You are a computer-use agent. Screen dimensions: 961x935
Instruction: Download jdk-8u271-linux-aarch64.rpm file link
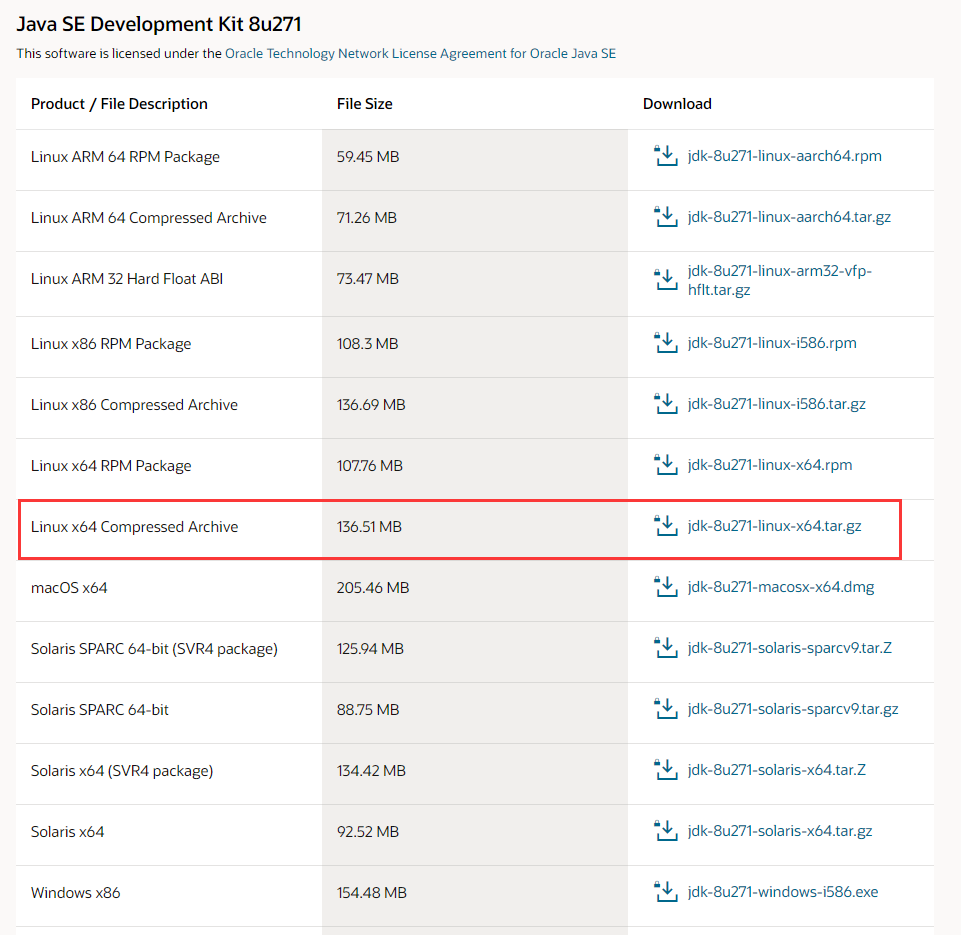784,156
